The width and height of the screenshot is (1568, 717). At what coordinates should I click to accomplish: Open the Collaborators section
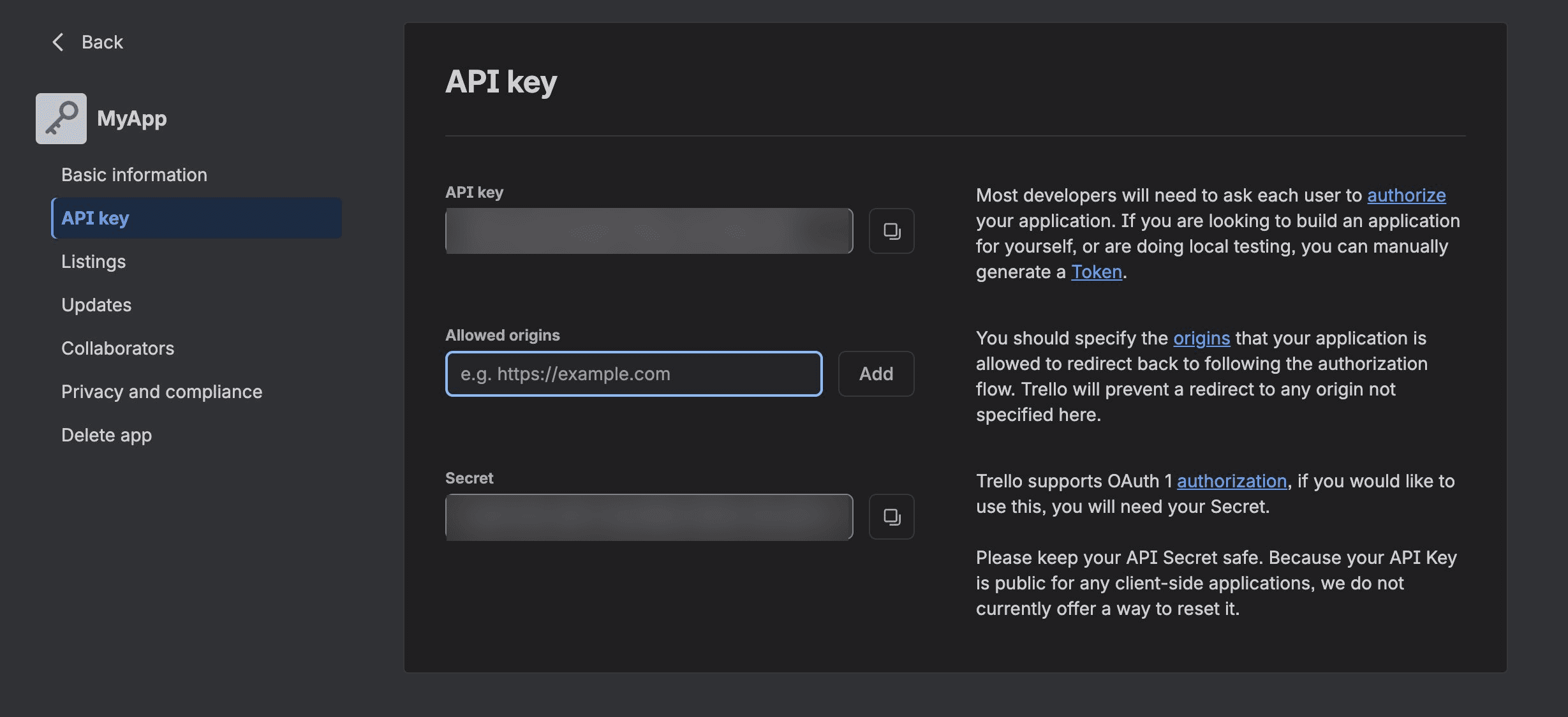117,348
